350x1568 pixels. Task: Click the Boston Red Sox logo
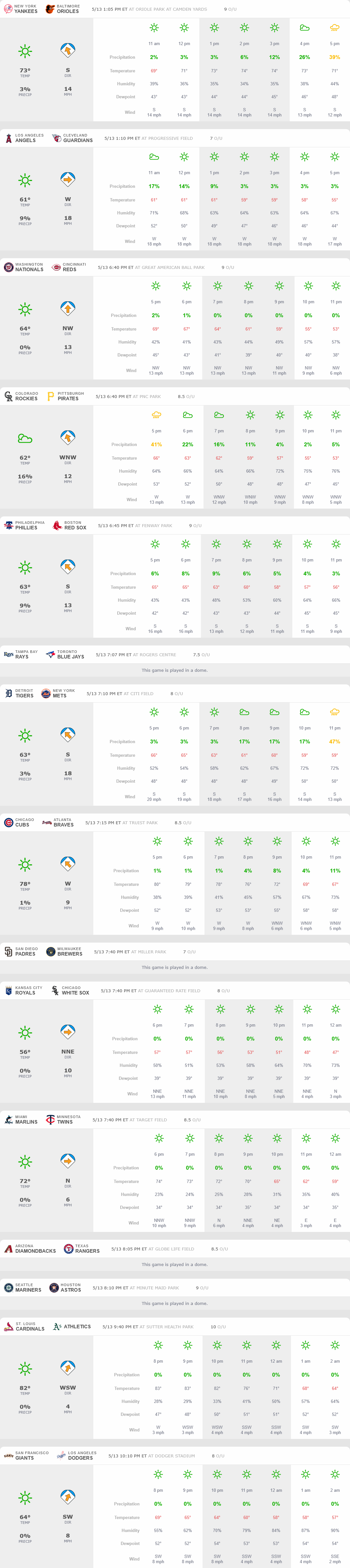click(57, 525)
